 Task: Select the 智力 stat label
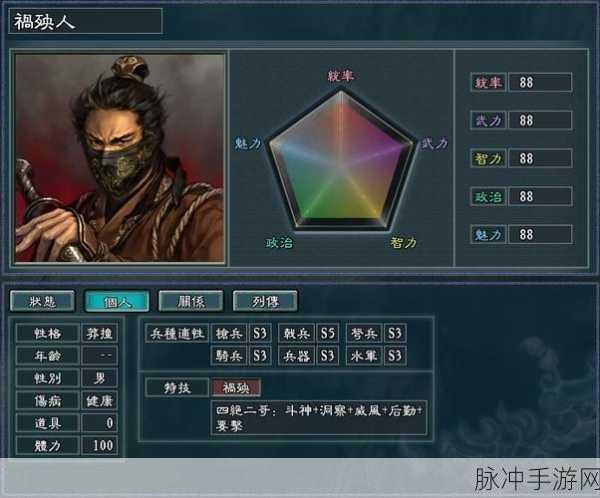(x=488, y=158)
